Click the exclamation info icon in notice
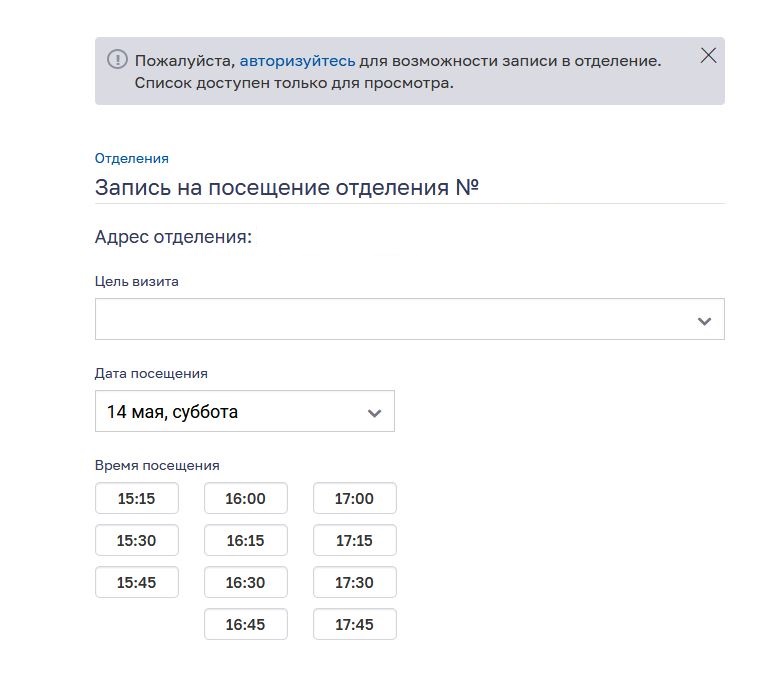The width and height of the screenshot is (782, 678). pyautogui.click(x=117, y=59)
